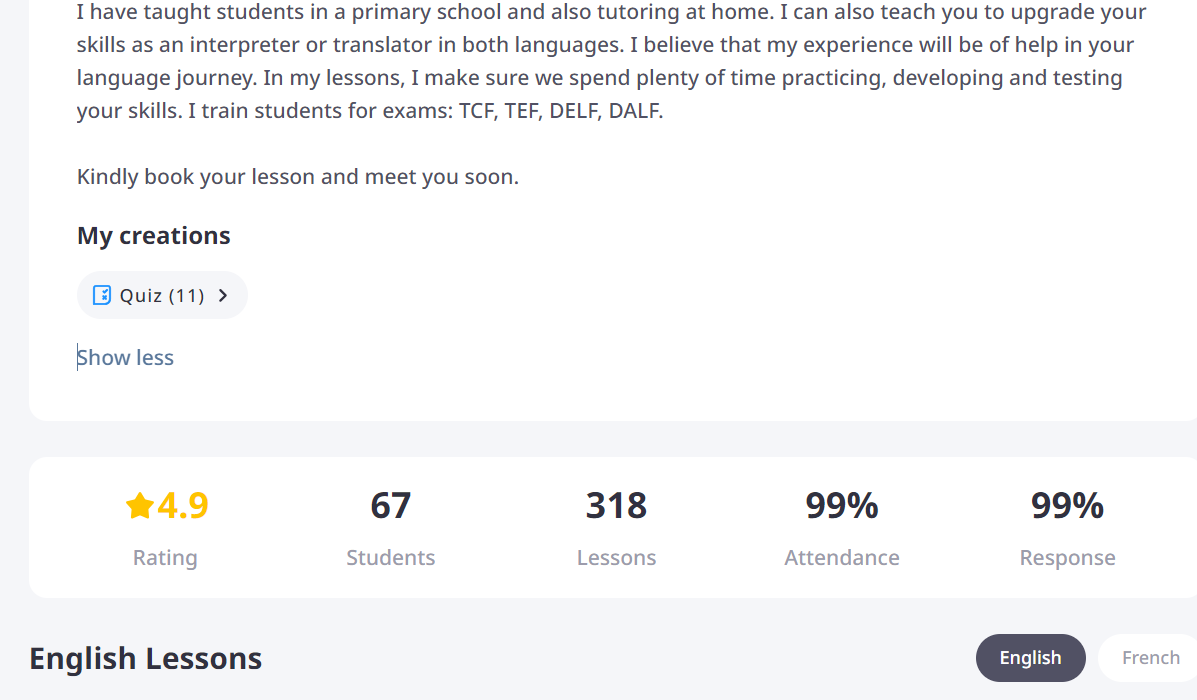
Task: Collapse the bio with Show less
Action: pos(126,358)
